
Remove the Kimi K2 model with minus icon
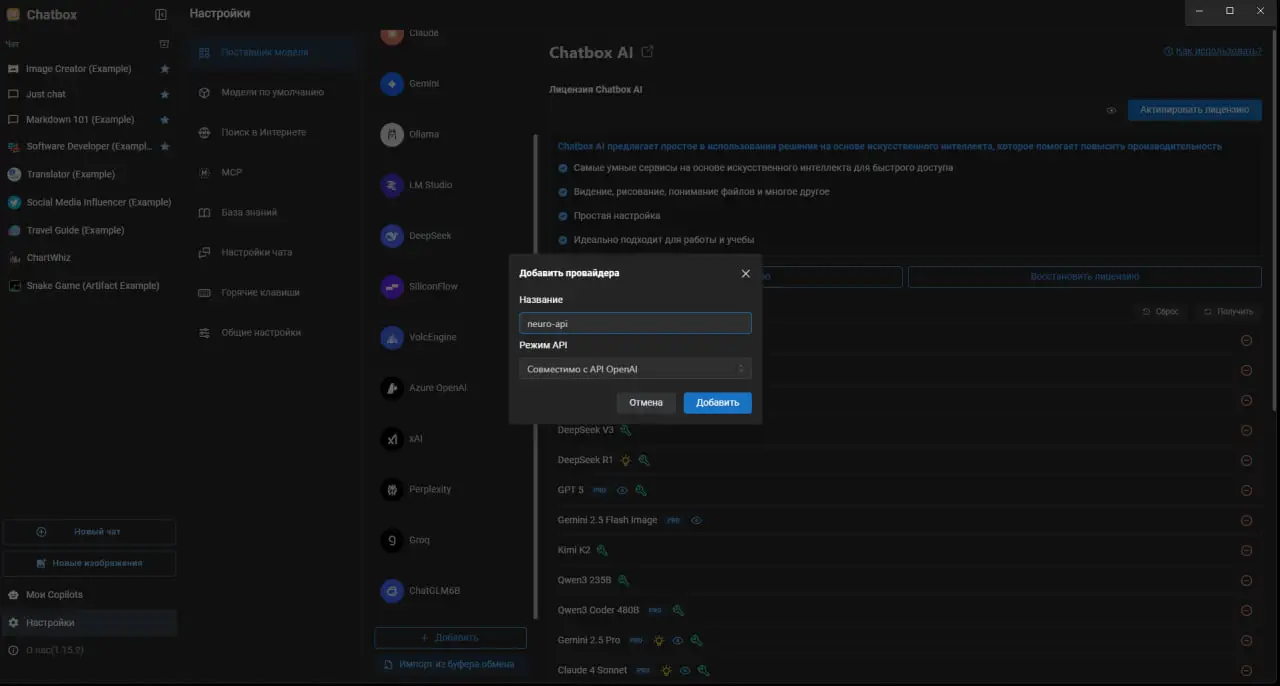[x=1246, y=551]
